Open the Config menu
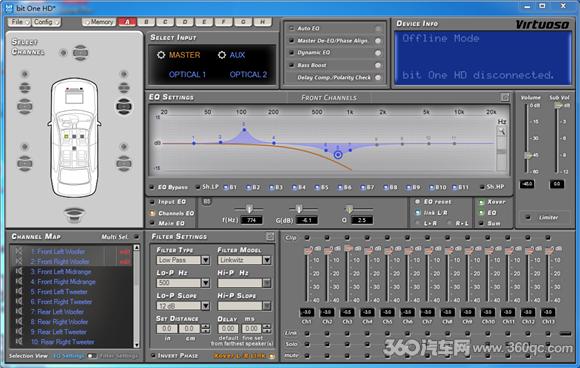This screenshot has height=368, width=580. point(46,22)
